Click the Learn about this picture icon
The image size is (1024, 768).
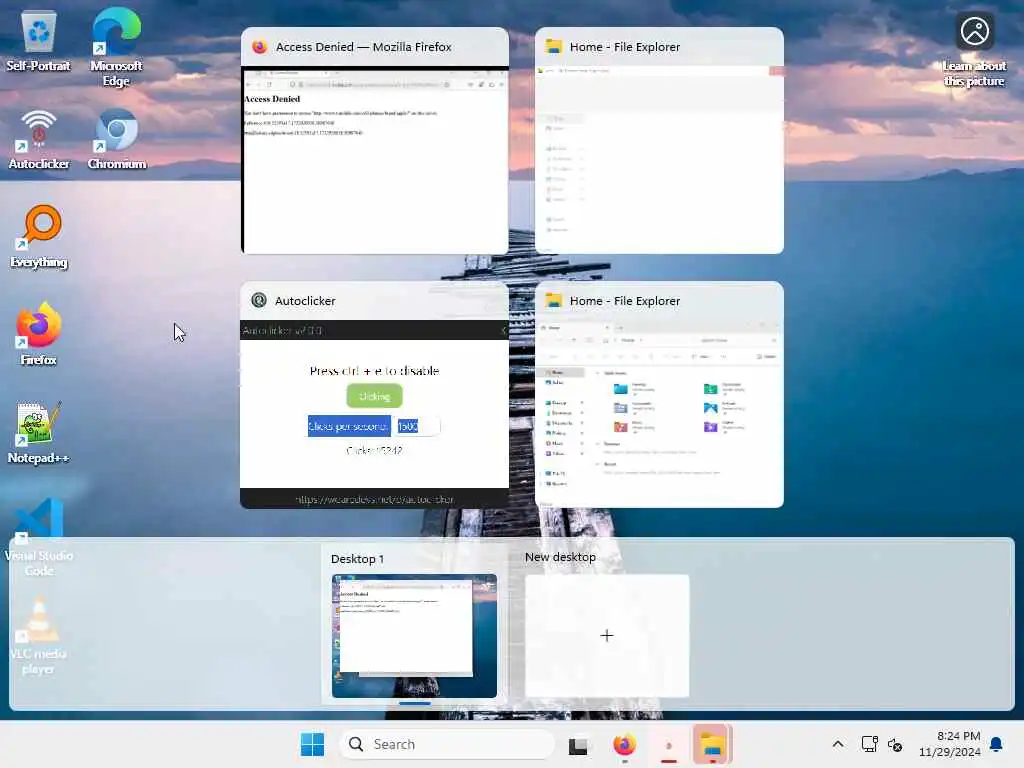point(974,49)
